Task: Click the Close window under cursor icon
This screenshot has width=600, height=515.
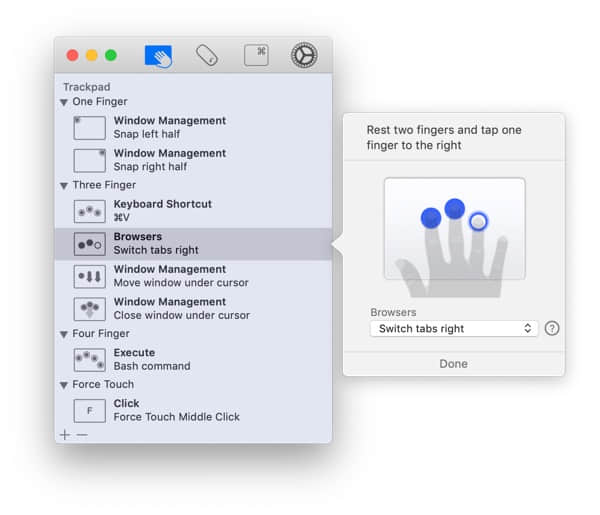Action: 90,309
